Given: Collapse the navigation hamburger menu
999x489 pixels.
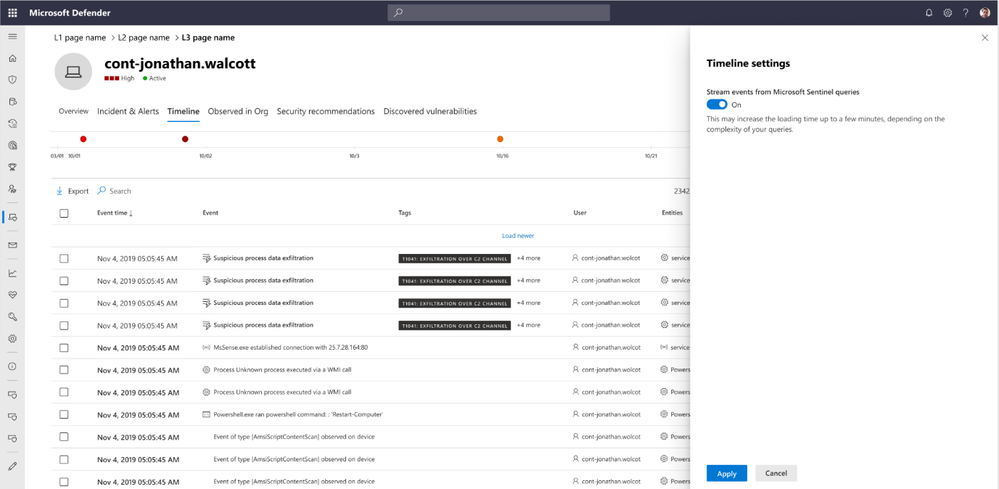Looking at the screenshot, I should 12,37.
